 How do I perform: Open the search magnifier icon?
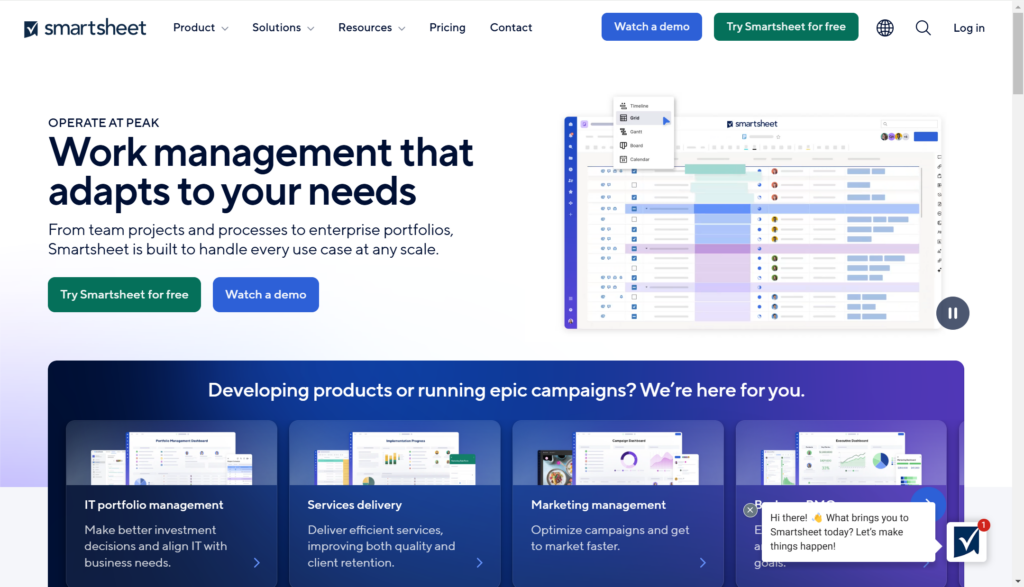pos(923,28)
